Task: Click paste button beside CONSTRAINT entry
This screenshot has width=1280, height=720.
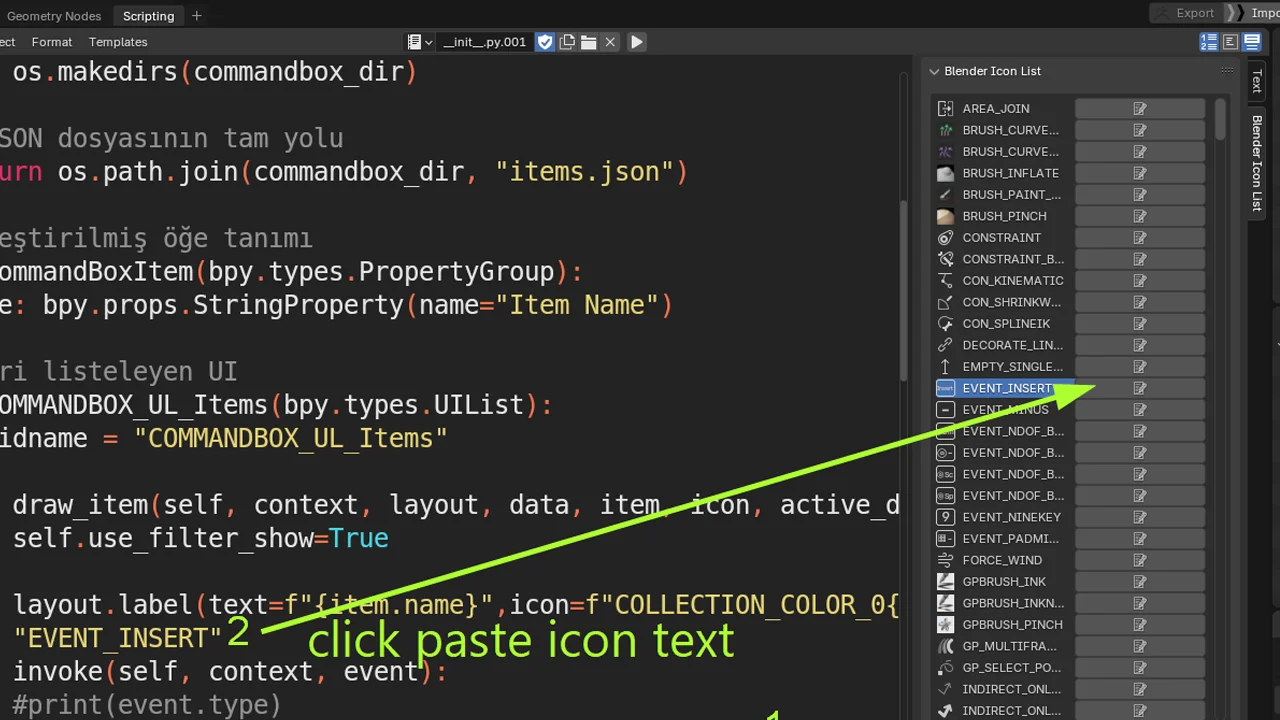Action: coord(1139,238)
